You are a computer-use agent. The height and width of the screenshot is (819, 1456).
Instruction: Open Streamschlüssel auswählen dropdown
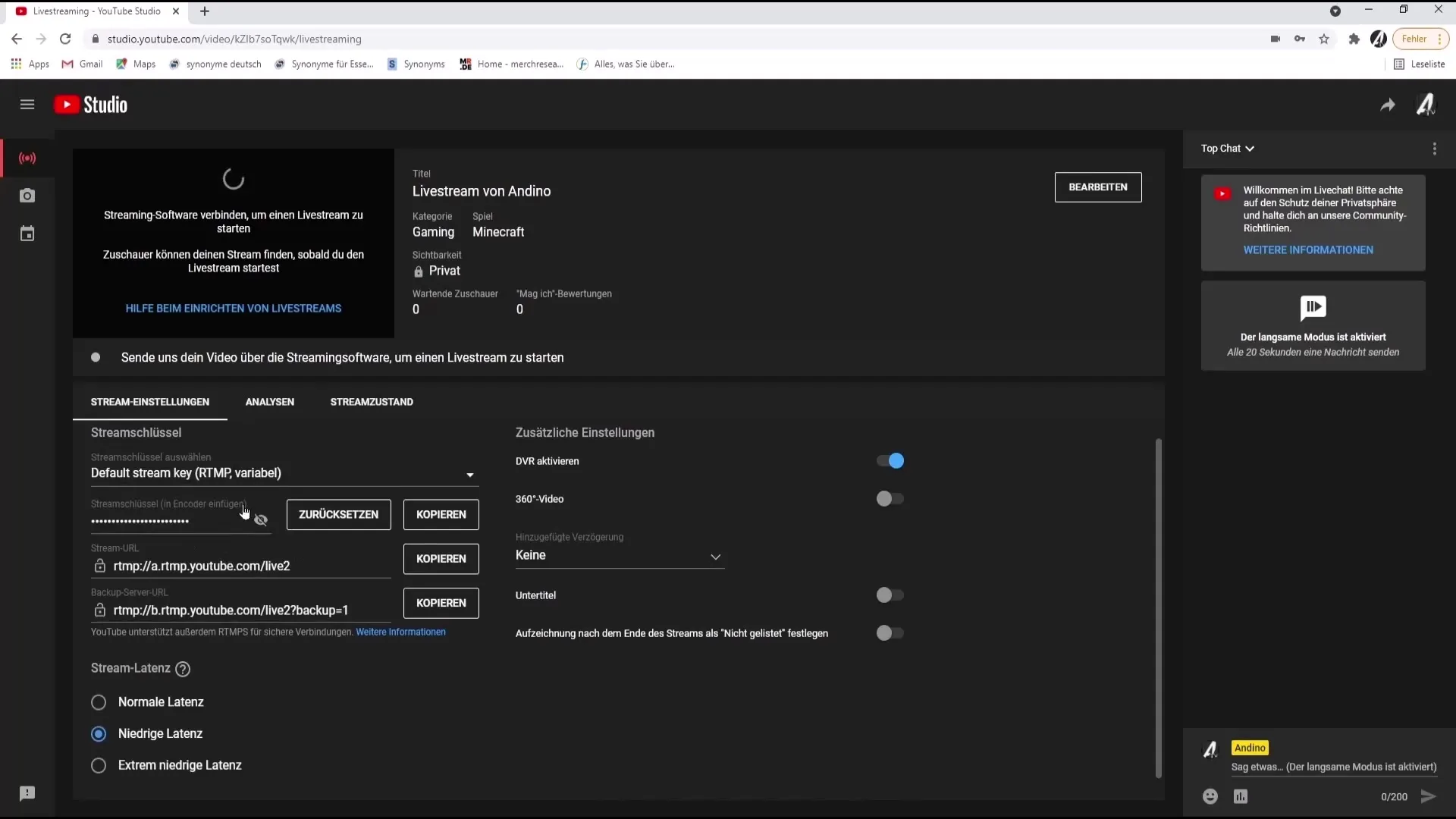click(282, 472)
